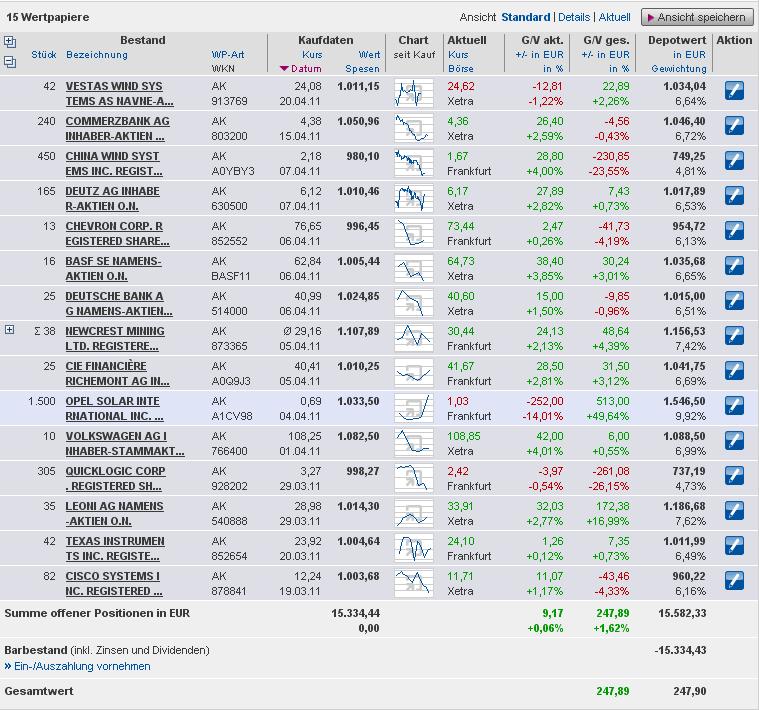Open the Opel Solar chart thumbnail
Viewport: 759px width, 710px height.
[413, 408]
